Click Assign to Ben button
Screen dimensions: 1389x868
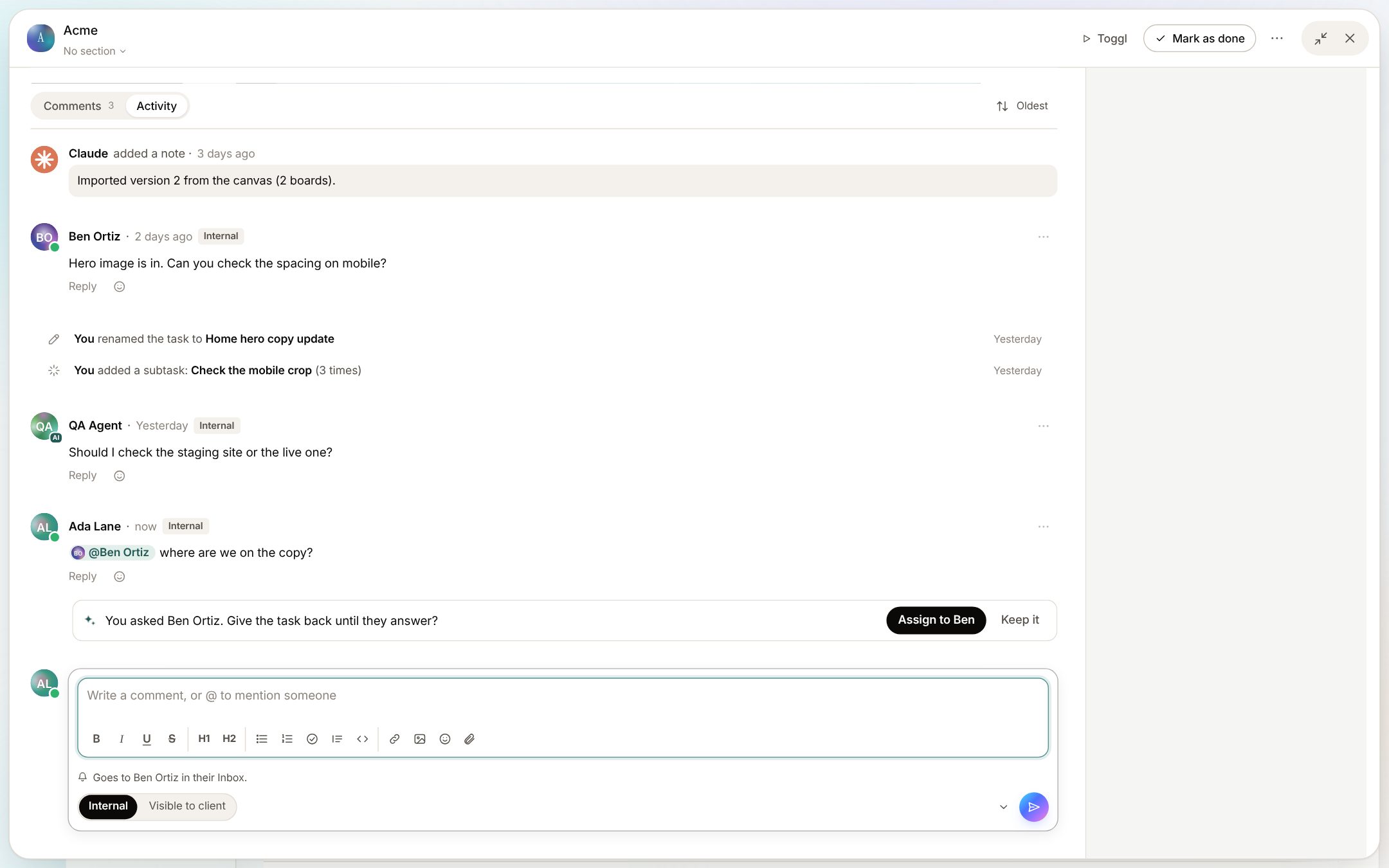[x=936, y=620]
